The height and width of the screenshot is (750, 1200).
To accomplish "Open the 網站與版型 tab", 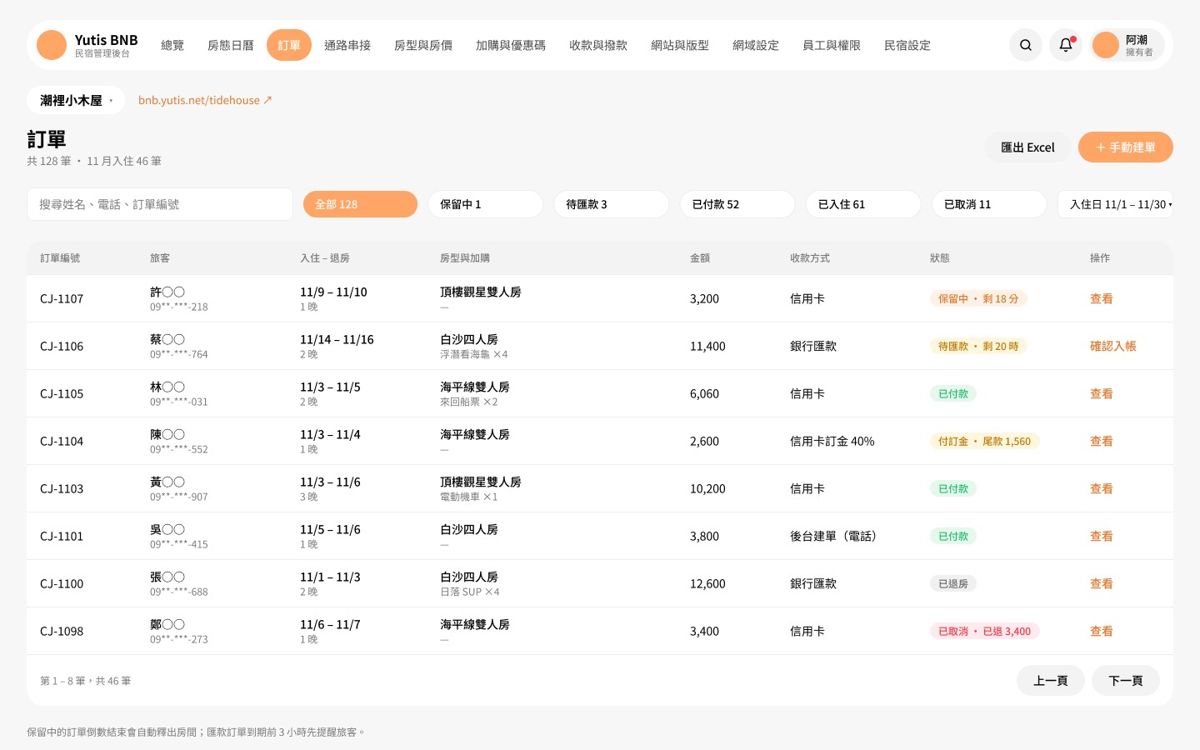I will (679, 45).
